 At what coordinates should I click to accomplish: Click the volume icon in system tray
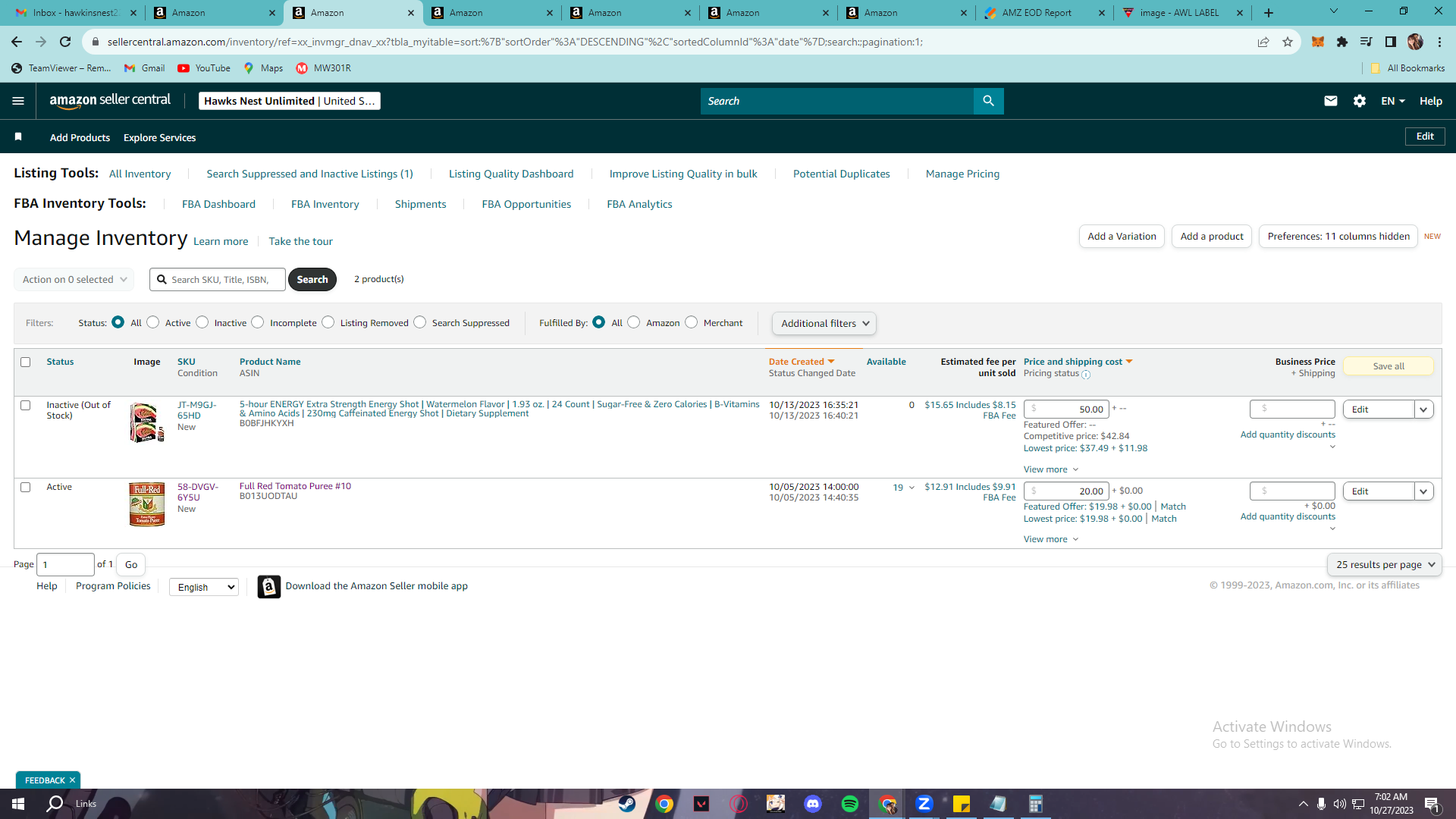[1340, 804]
